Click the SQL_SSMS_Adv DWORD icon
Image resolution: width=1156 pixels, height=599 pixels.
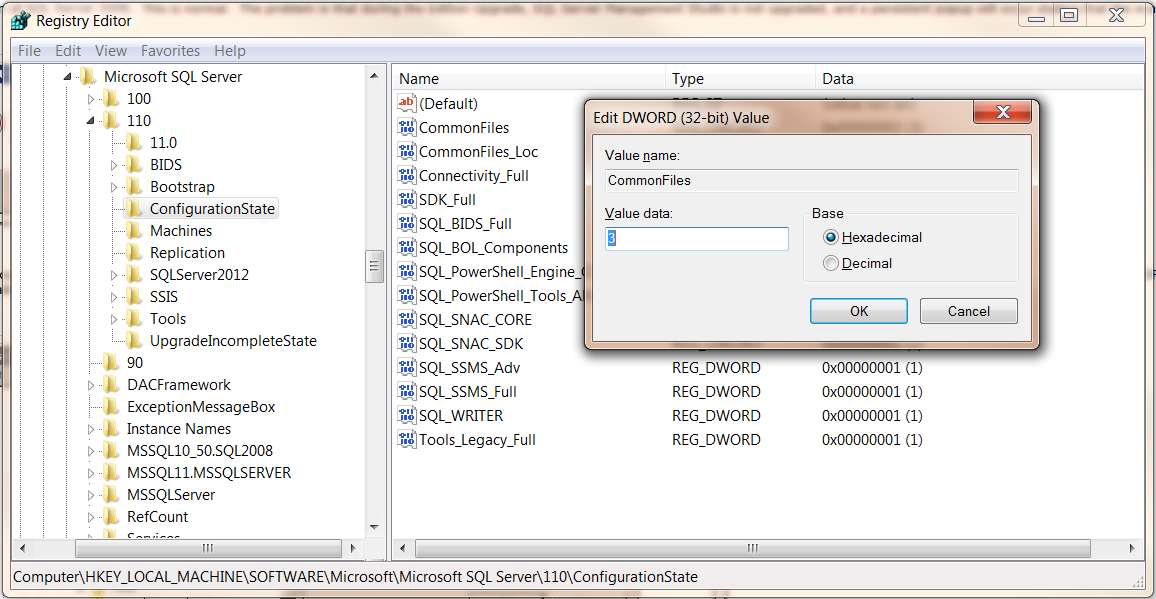point(407,367)
